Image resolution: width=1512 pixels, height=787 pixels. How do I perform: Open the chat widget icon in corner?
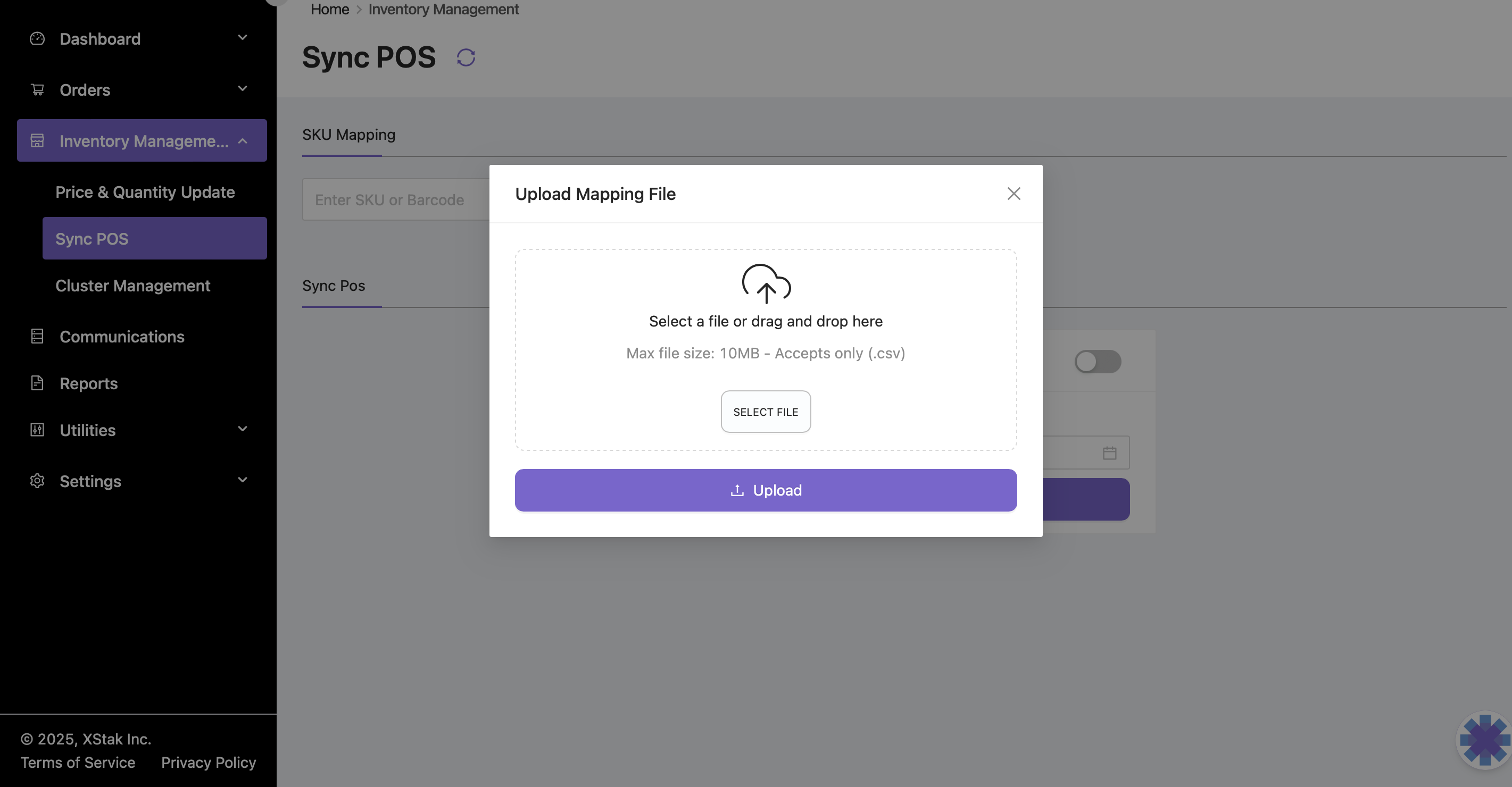click(x=1484, y=740)
